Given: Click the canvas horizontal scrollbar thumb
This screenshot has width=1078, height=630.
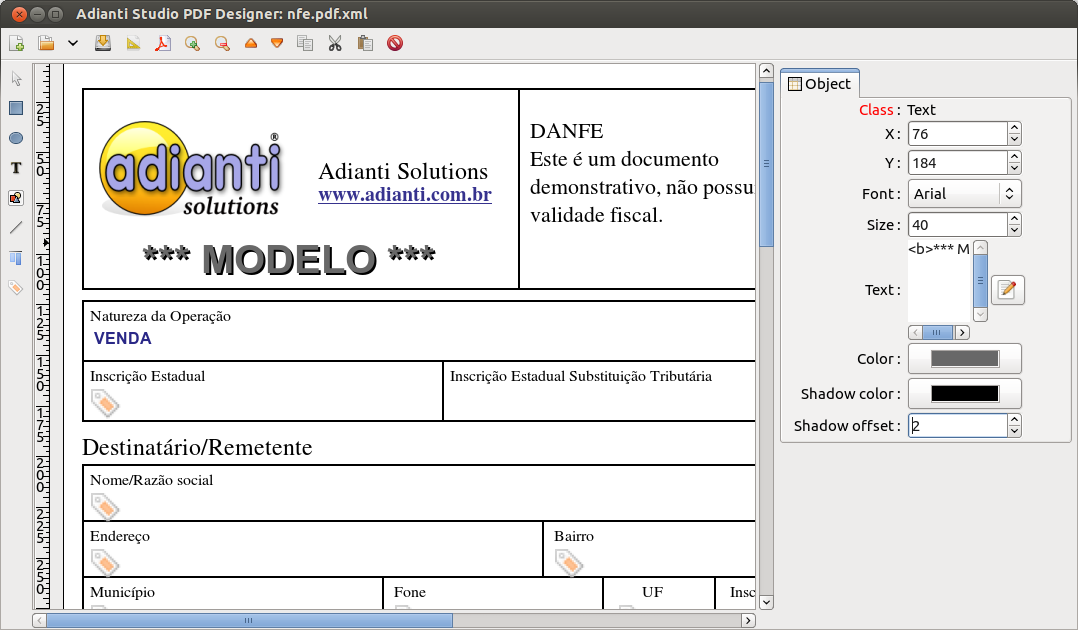Looking at the screenshot, I should point(249,620).
